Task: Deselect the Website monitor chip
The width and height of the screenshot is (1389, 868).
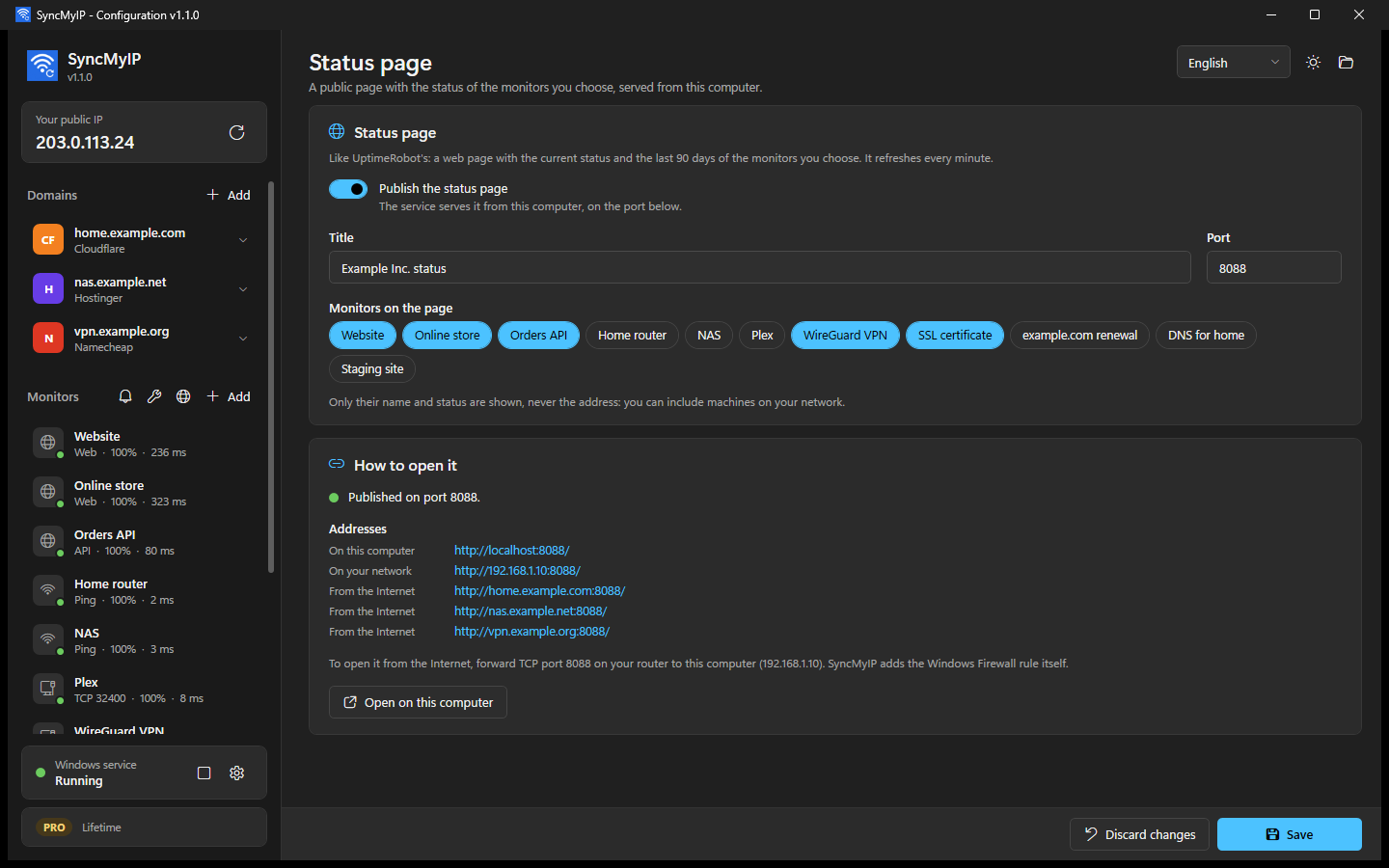Action: pyautogui.click(x=363, y=336)
